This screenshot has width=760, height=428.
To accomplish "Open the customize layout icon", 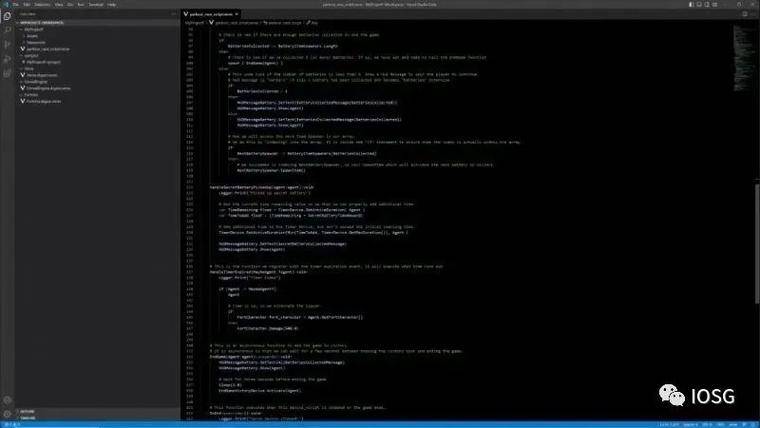I will tap(714, 4).
